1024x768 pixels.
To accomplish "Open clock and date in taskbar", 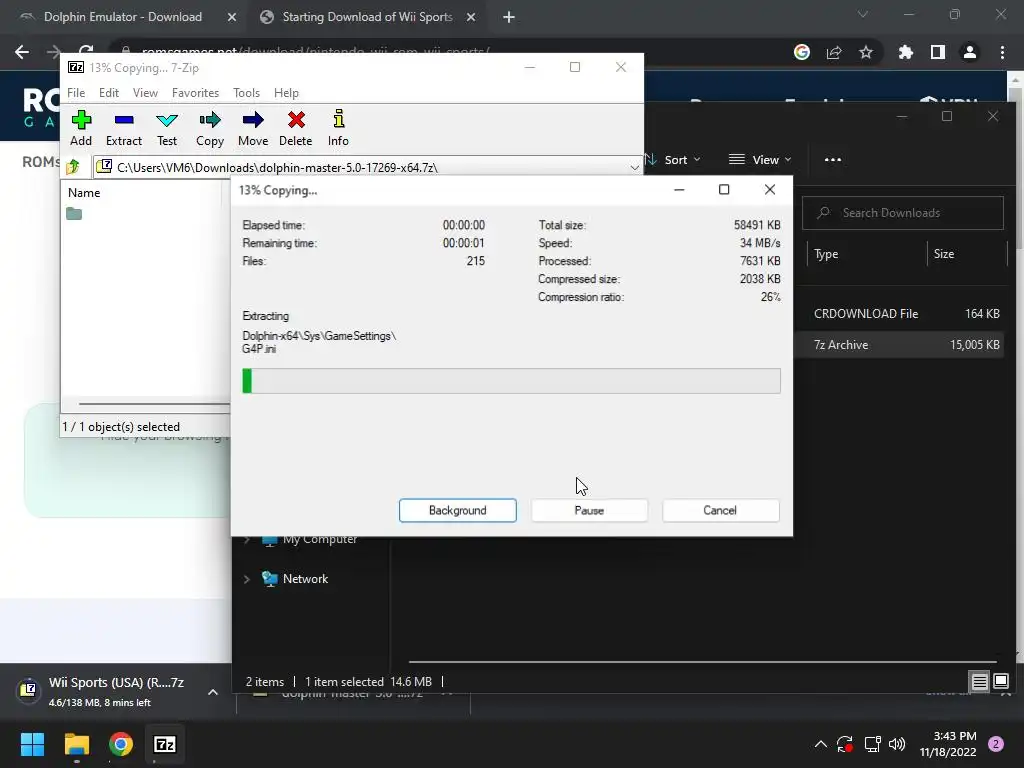I will point(948,744).
